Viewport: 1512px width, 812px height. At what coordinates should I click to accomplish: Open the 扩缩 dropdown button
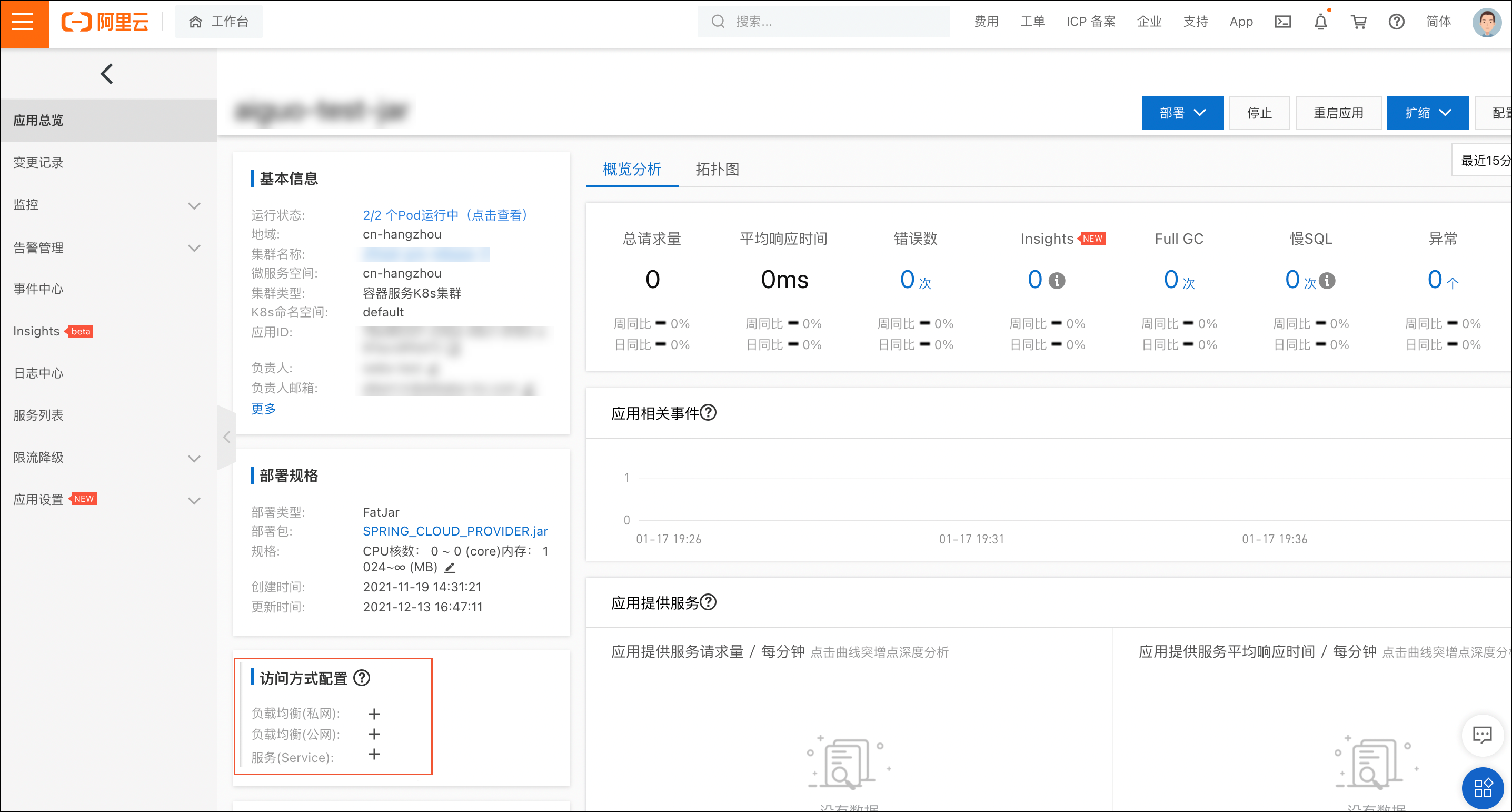tap(1427, 113)
